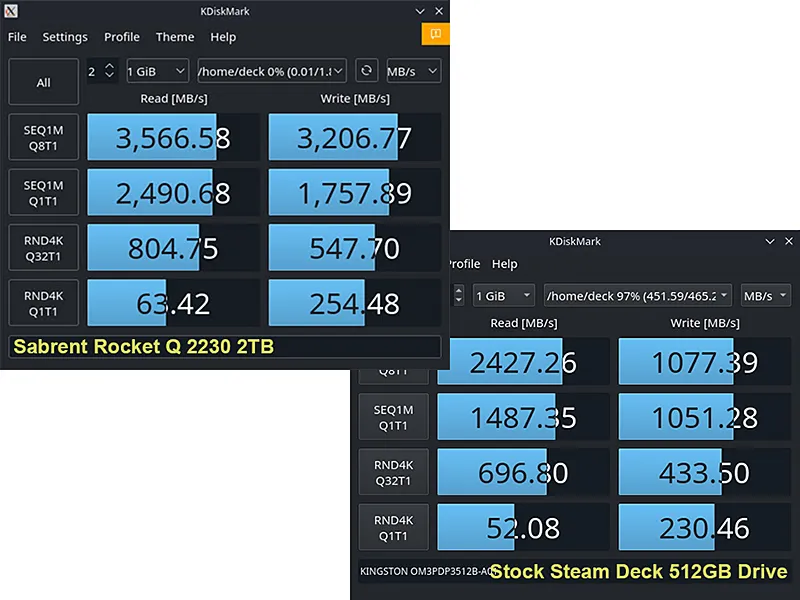The height and width of the screenshot is (600, 800).
Task: Click the test count stepper arrows in the Steam Deck window
Action: tap(458, 295)
